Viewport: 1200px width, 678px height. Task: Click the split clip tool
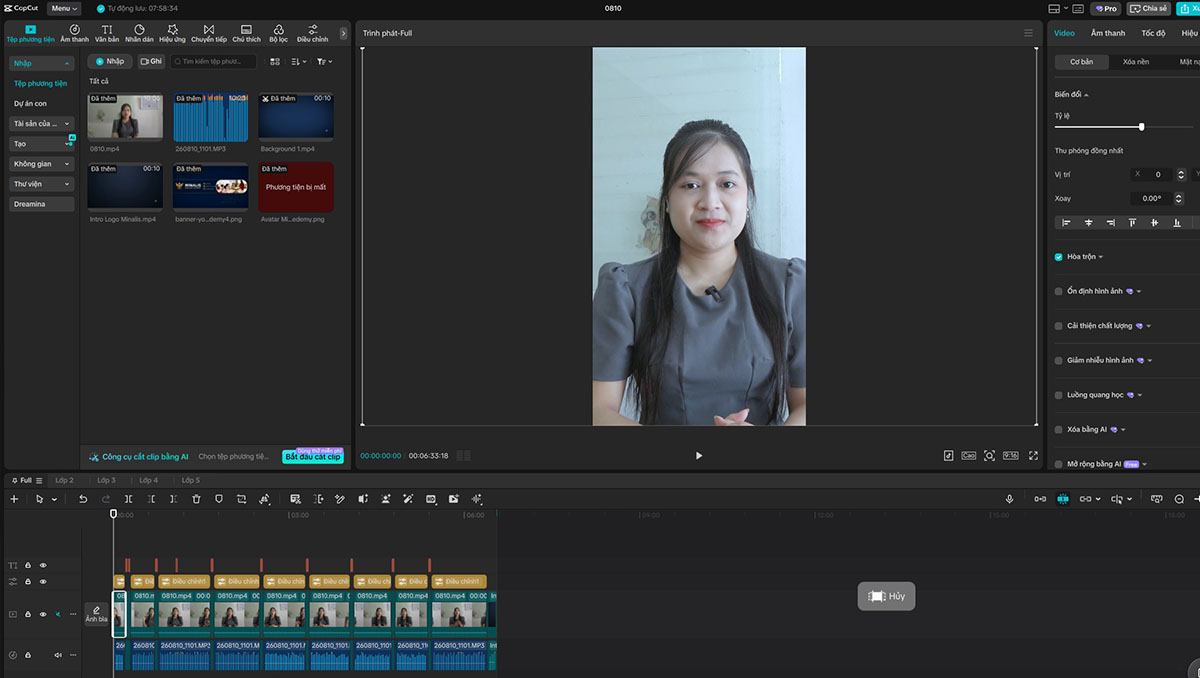[129, 498]
